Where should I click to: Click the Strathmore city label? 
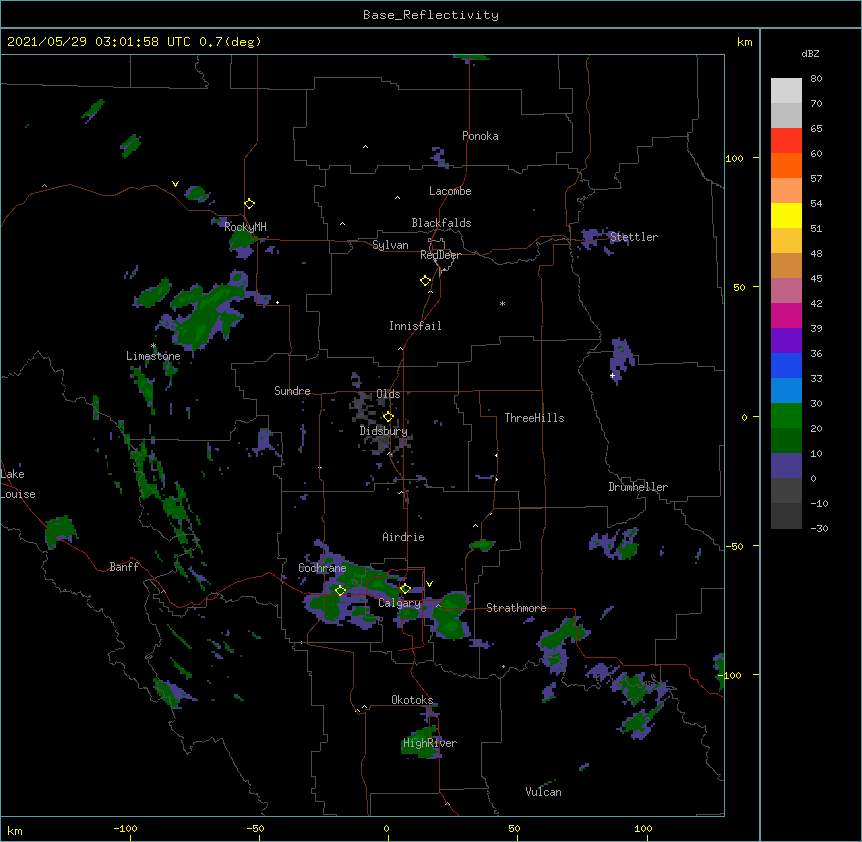click(516, 608)
